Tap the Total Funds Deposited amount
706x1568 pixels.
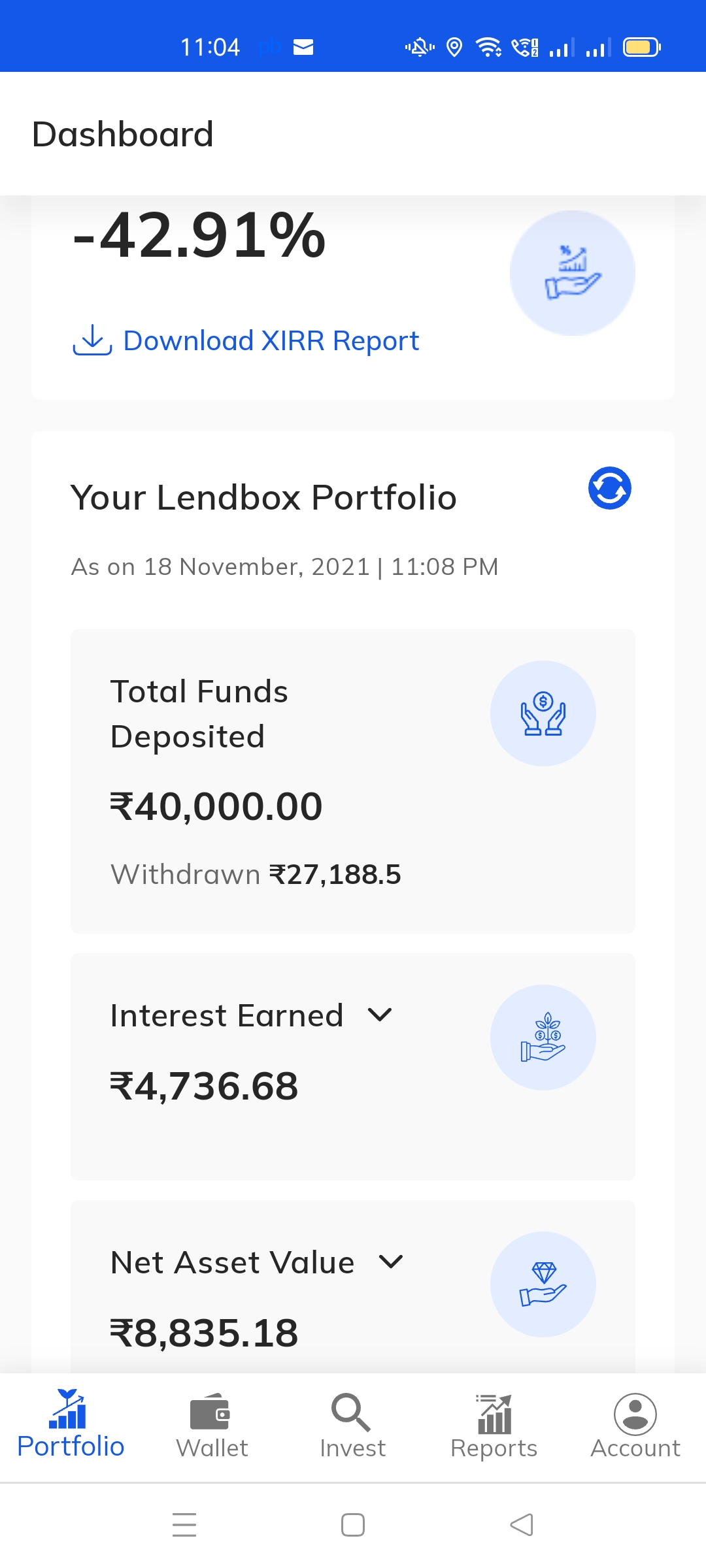point(216,806)
